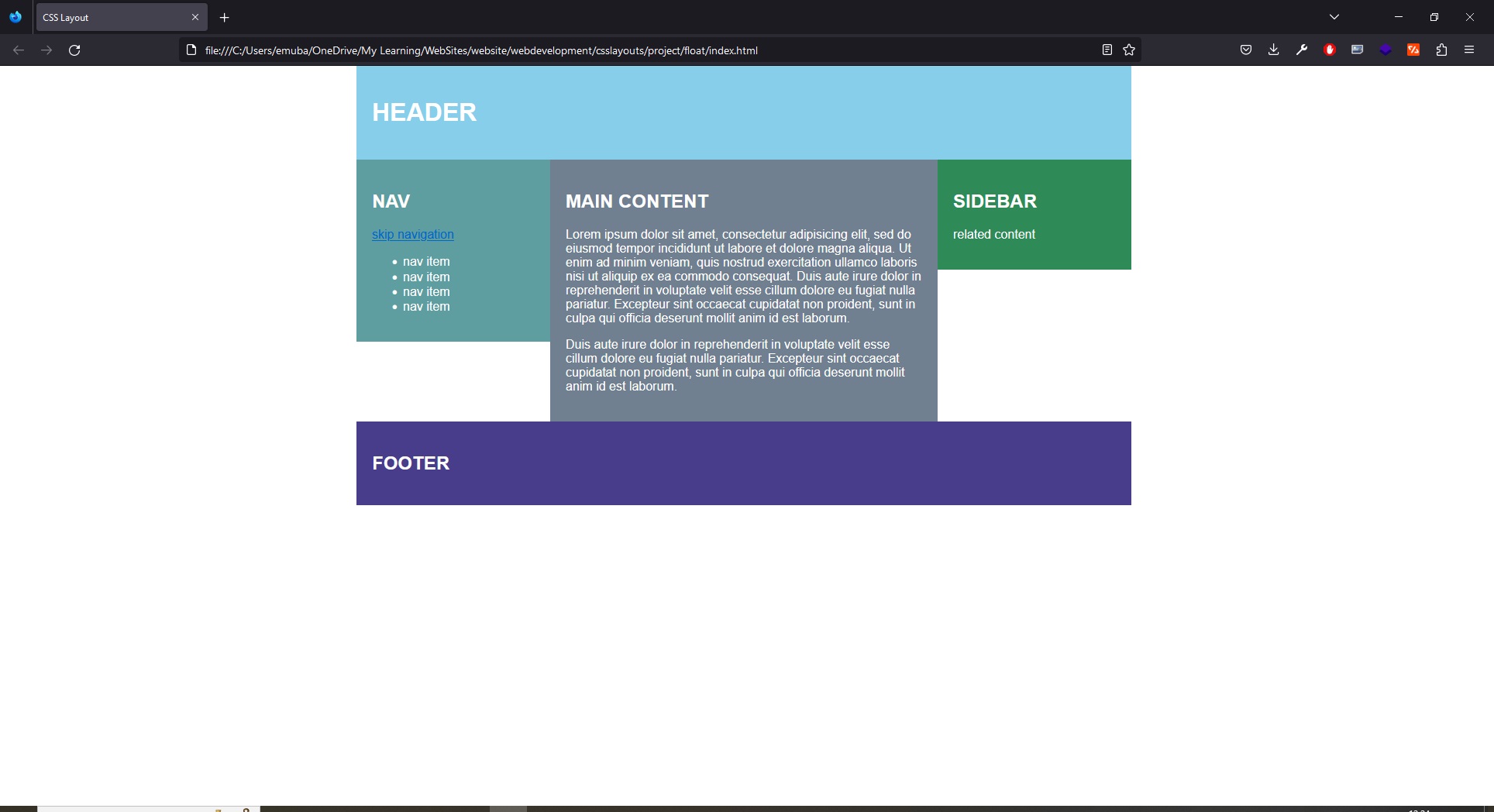The width and height of the screenshot is (1494, 812).
Task: Click the FOOTER heading
Action: coord(411,463)
